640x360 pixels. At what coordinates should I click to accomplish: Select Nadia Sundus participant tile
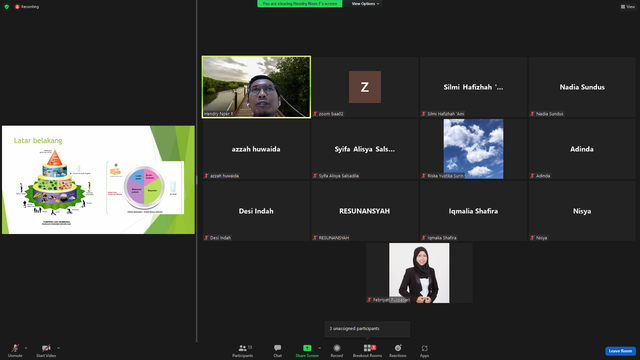point(582,87)
